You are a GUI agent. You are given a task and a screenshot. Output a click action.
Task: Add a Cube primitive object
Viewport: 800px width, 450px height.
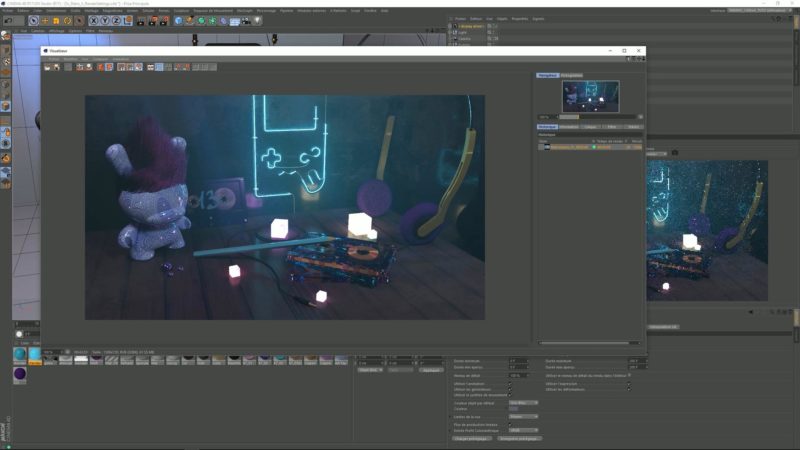[178, 21]
